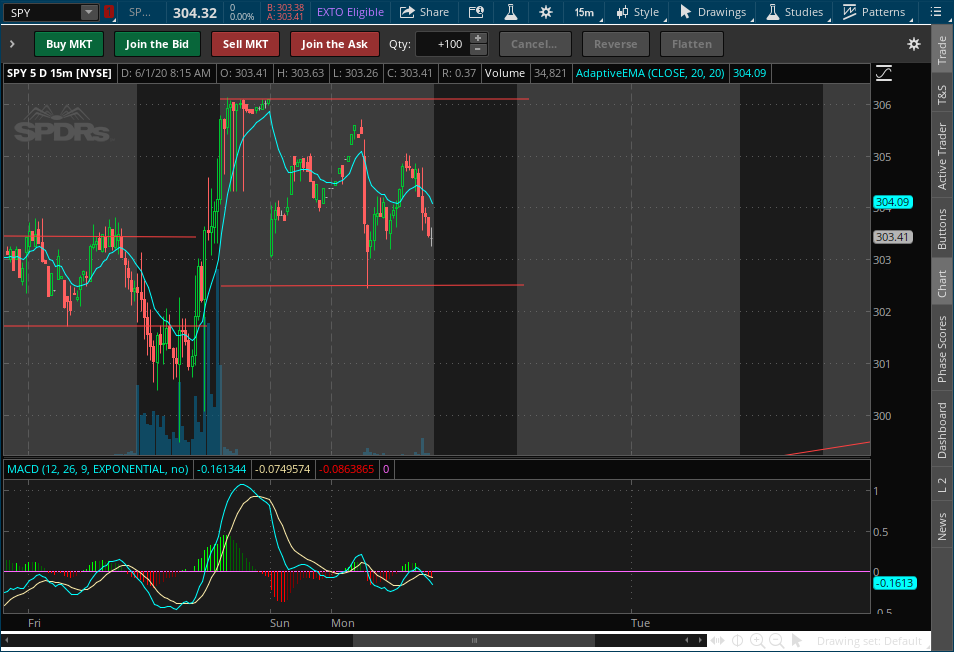Expand the SPY symbol selector dropdown arrow

89,12
